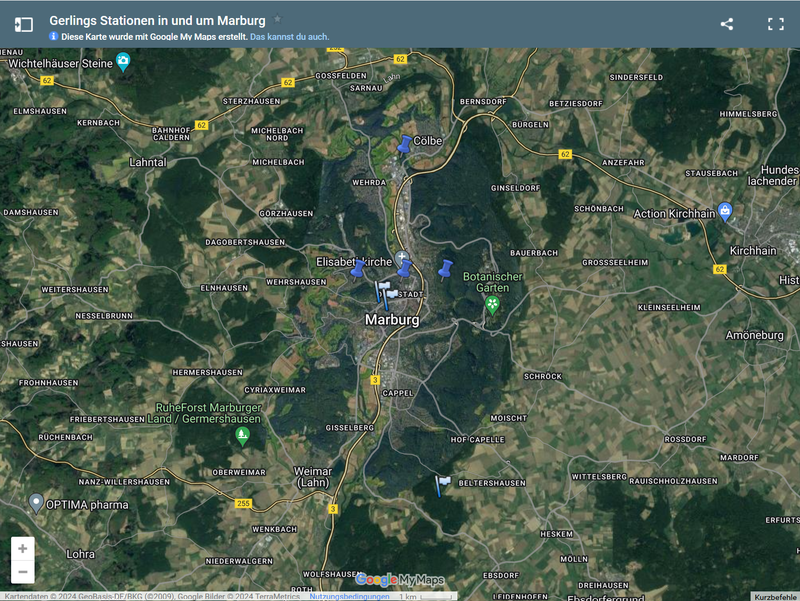800x601 pixels.
Task: Open the 'Das kannst du auch.' link
Action: tap(290, 37)
